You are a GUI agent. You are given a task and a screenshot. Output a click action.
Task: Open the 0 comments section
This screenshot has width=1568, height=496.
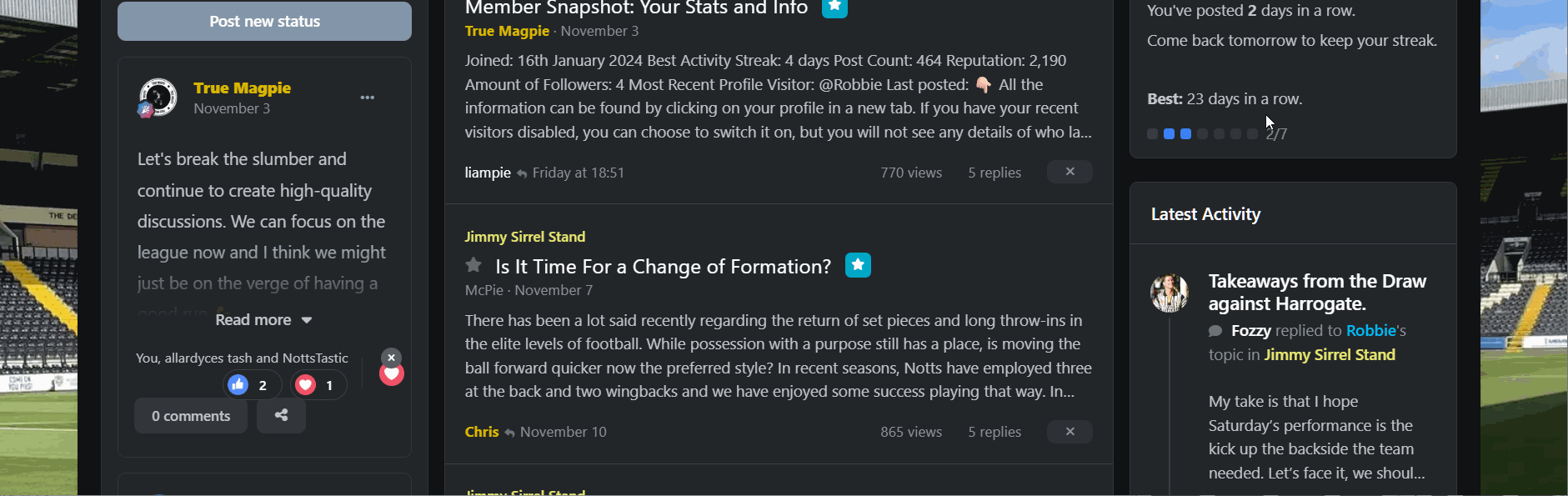click(191, 415)
